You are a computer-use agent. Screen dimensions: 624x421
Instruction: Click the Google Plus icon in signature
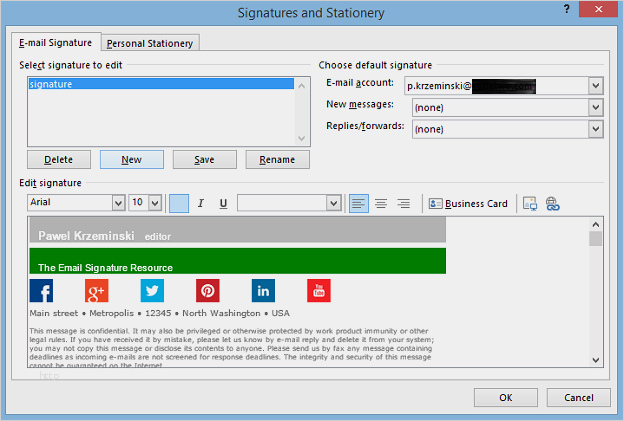tap(96, 290)
